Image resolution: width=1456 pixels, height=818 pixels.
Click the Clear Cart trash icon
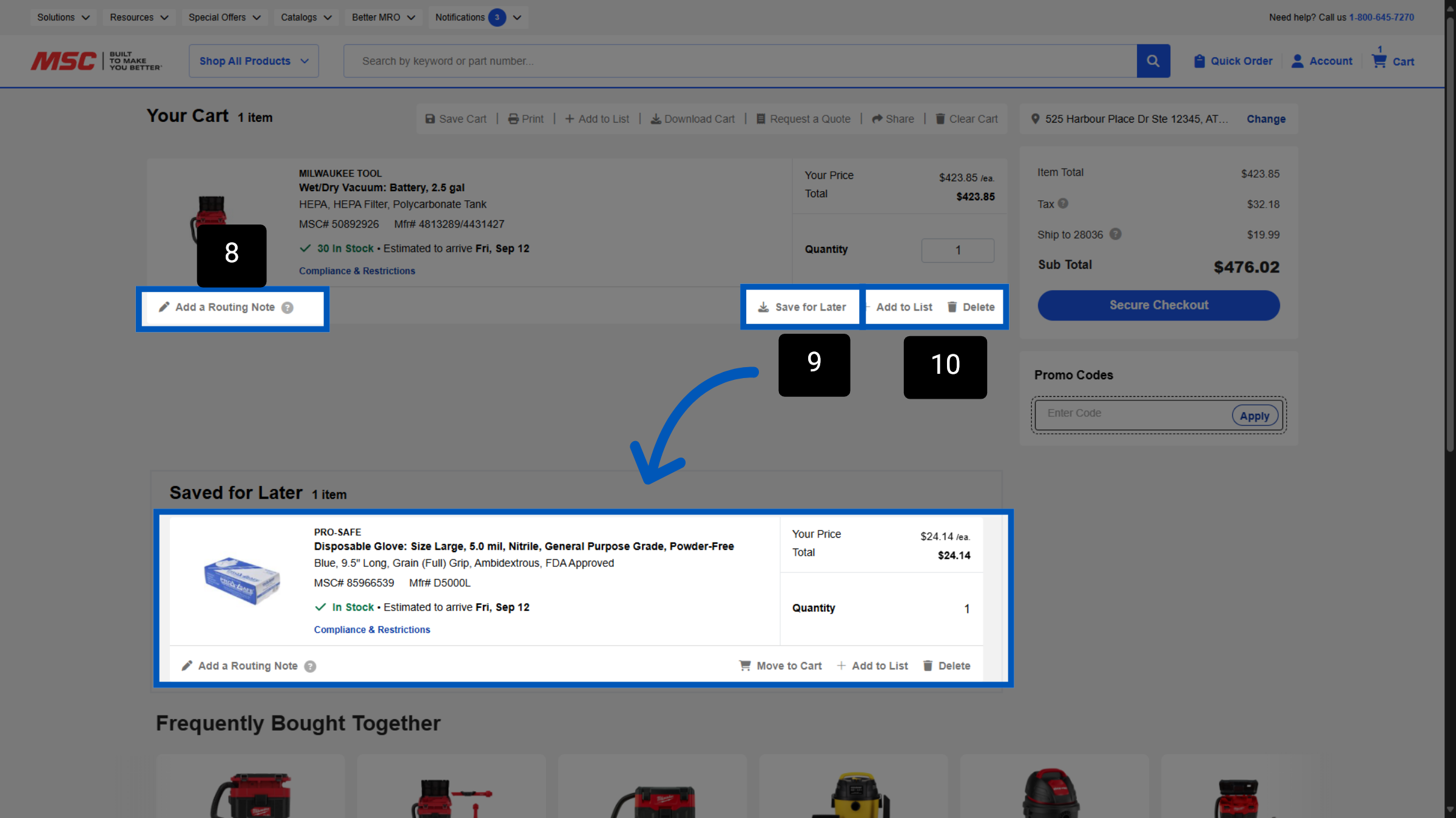(940, 119)
